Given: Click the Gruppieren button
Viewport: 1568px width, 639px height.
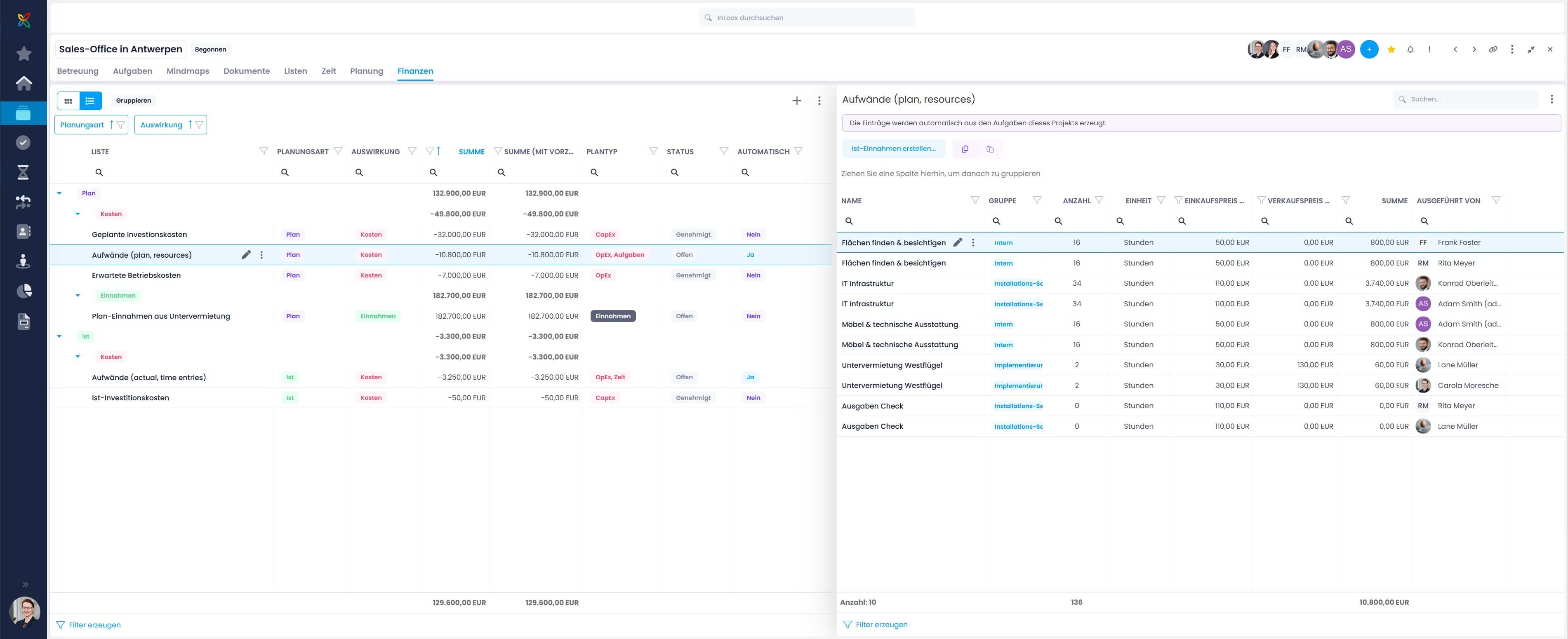Looking at the screenshot, I should [x=133, y=101].
